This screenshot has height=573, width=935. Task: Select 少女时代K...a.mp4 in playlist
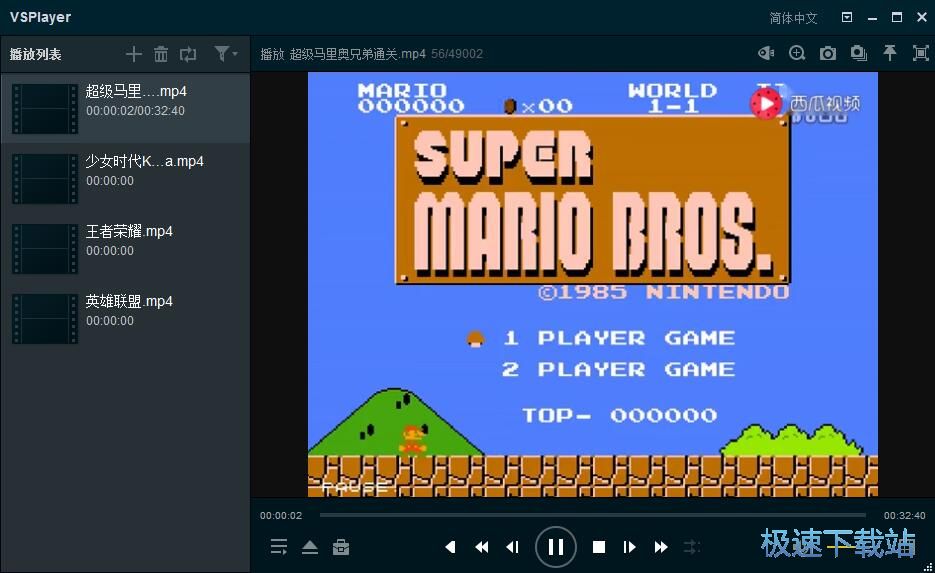[x=125, y=178]
